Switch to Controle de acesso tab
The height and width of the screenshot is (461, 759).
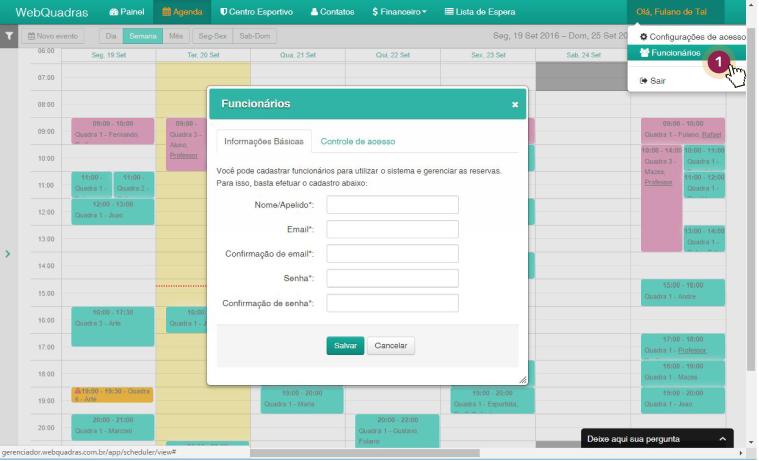tap(358, 142)
